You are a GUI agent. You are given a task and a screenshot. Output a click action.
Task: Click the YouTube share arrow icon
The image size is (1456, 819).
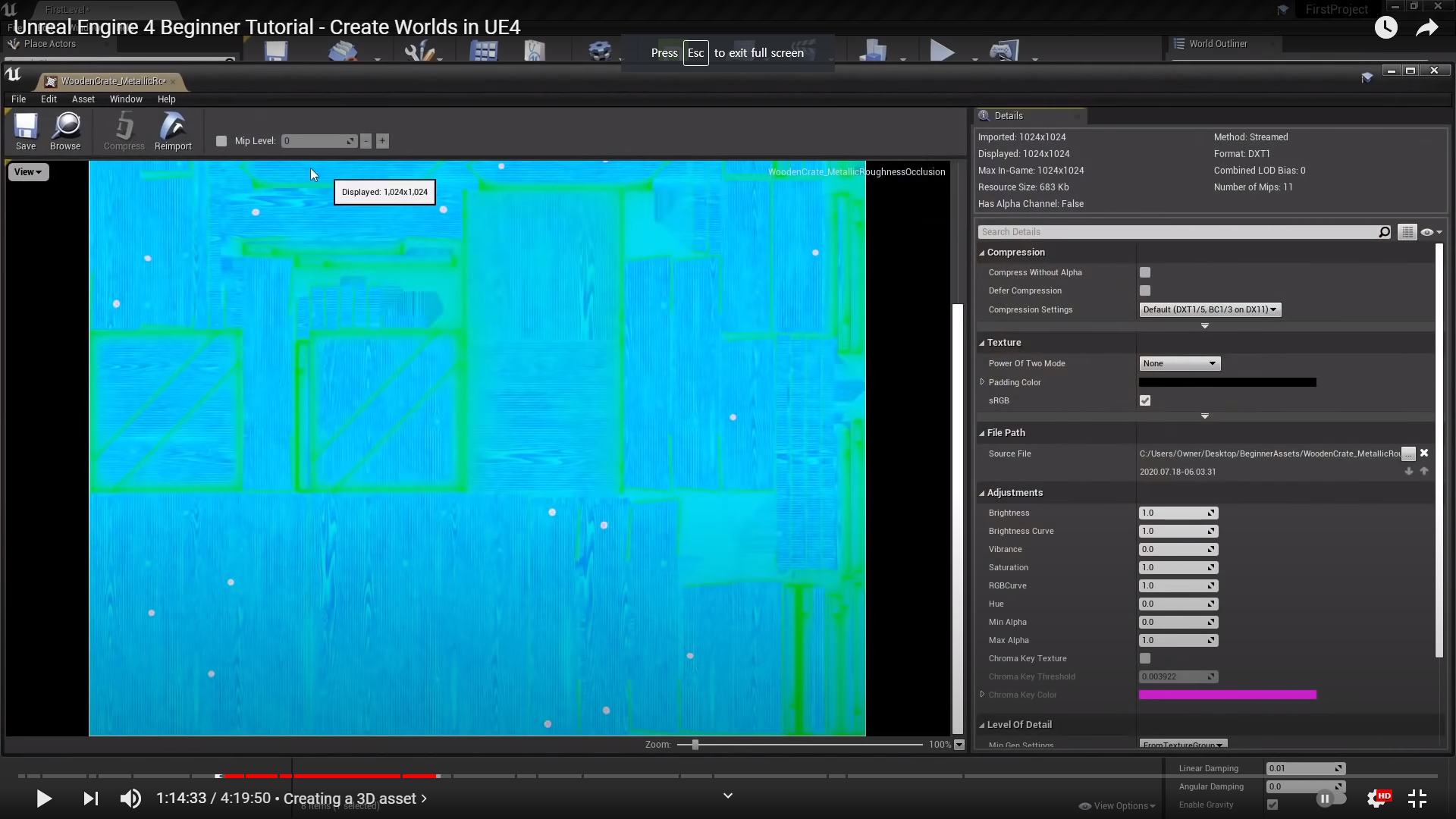click(x=1426, y=28)
